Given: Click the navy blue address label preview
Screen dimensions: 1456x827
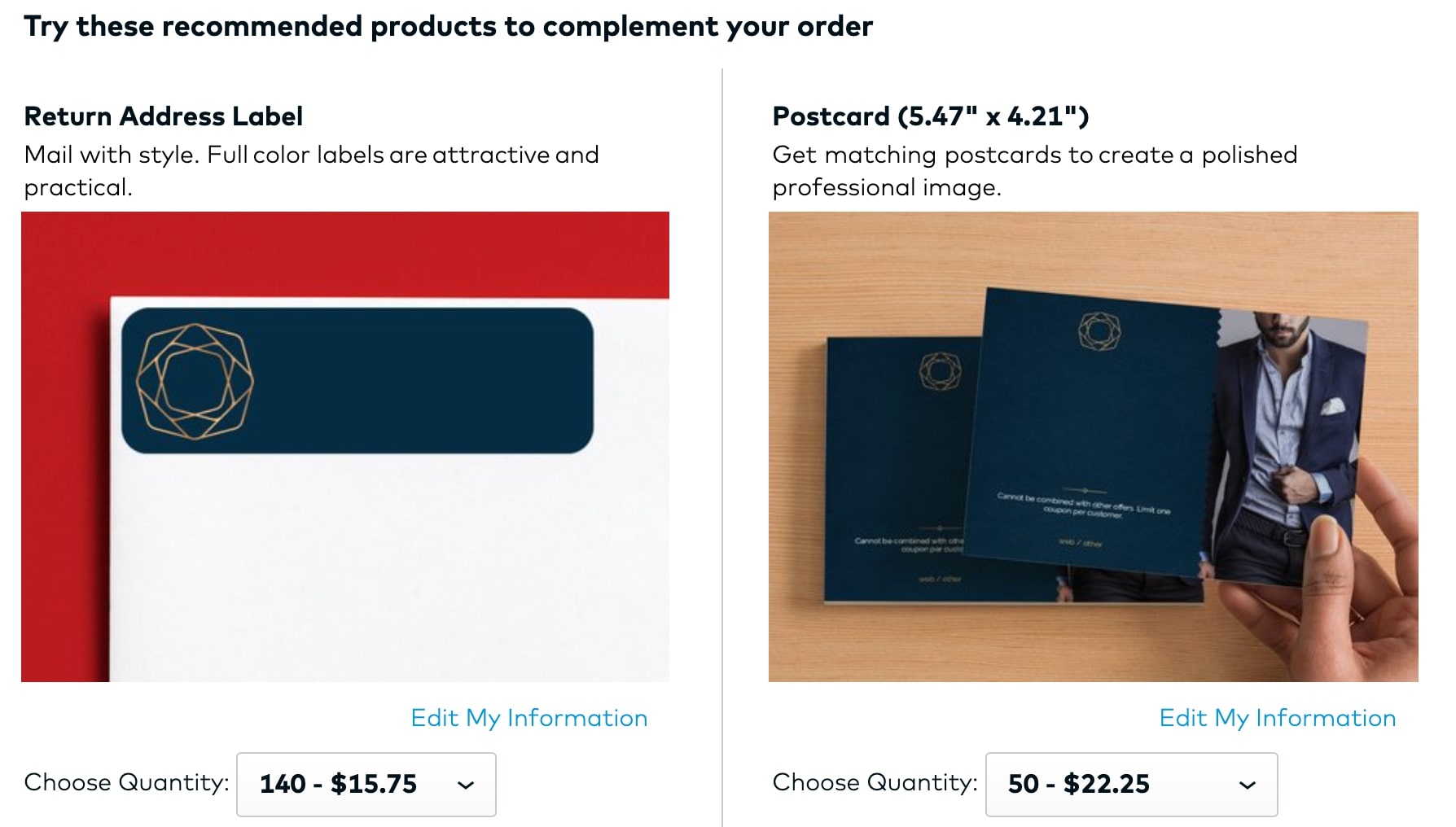Looking at the screenshot, I should [x=407, y=381].
